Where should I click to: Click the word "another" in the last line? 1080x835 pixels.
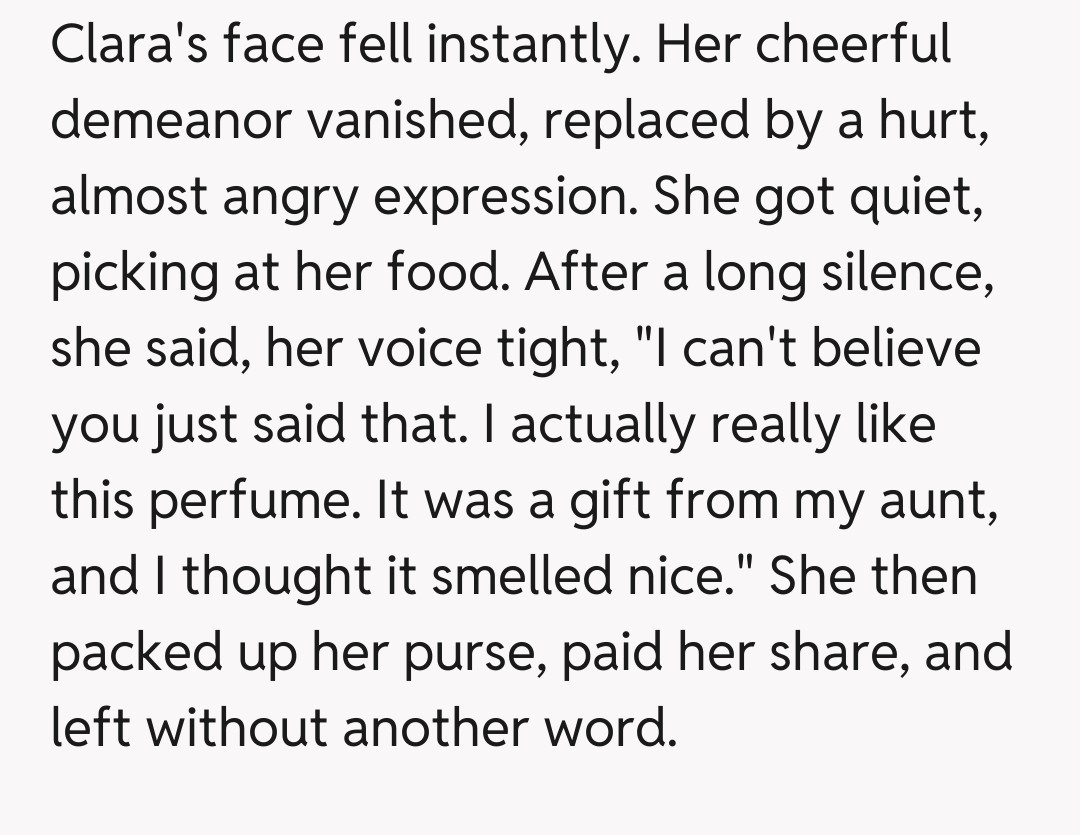[x=432, y=729]
